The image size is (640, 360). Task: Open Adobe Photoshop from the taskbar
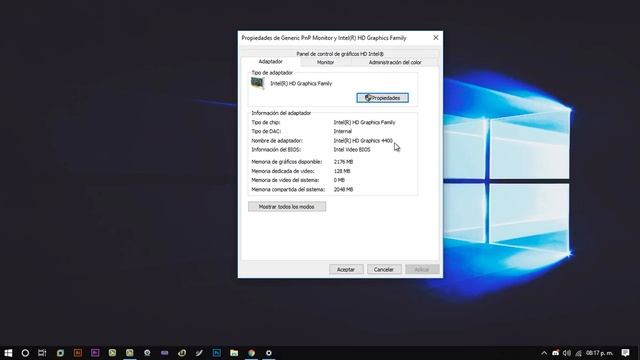point(217,353)
